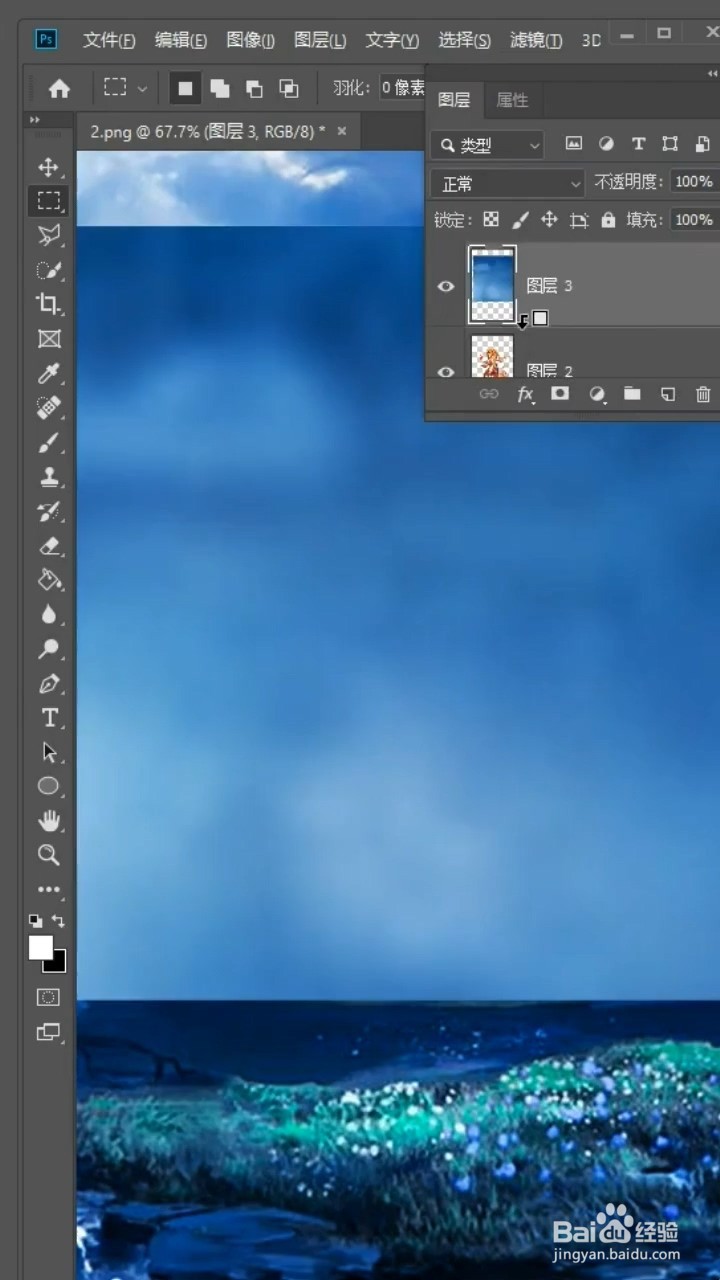Viewport: 720px width, 1280px height.
Task: Open the 正常 blend mode dropdown
Action: click(507, 183)
